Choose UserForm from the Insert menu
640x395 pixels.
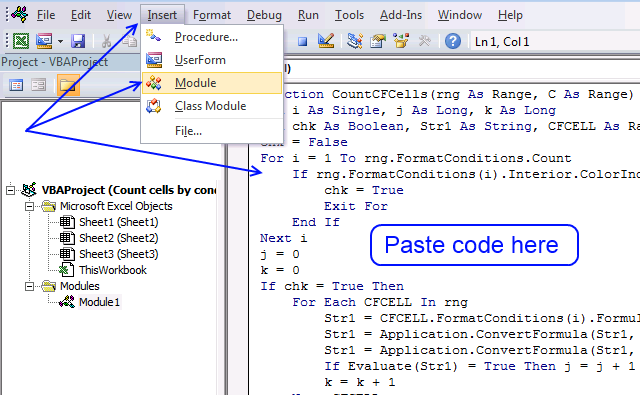click(212, 60)
